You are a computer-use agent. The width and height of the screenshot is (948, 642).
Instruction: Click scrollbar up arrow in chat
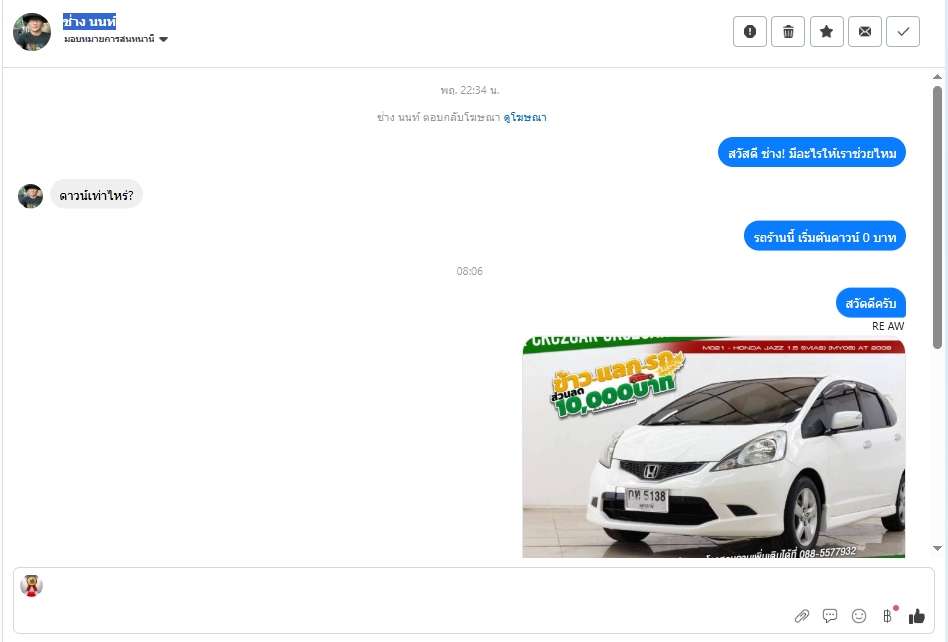tap(937, 77)
